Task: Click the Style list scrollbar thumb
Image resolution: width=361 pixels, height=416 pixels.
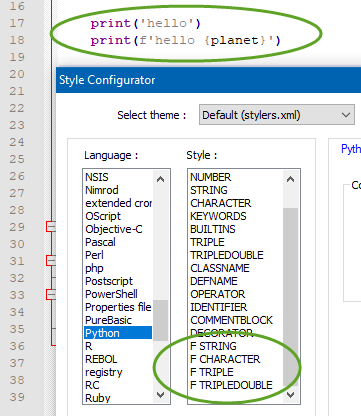Action: [x=290, y=297]
